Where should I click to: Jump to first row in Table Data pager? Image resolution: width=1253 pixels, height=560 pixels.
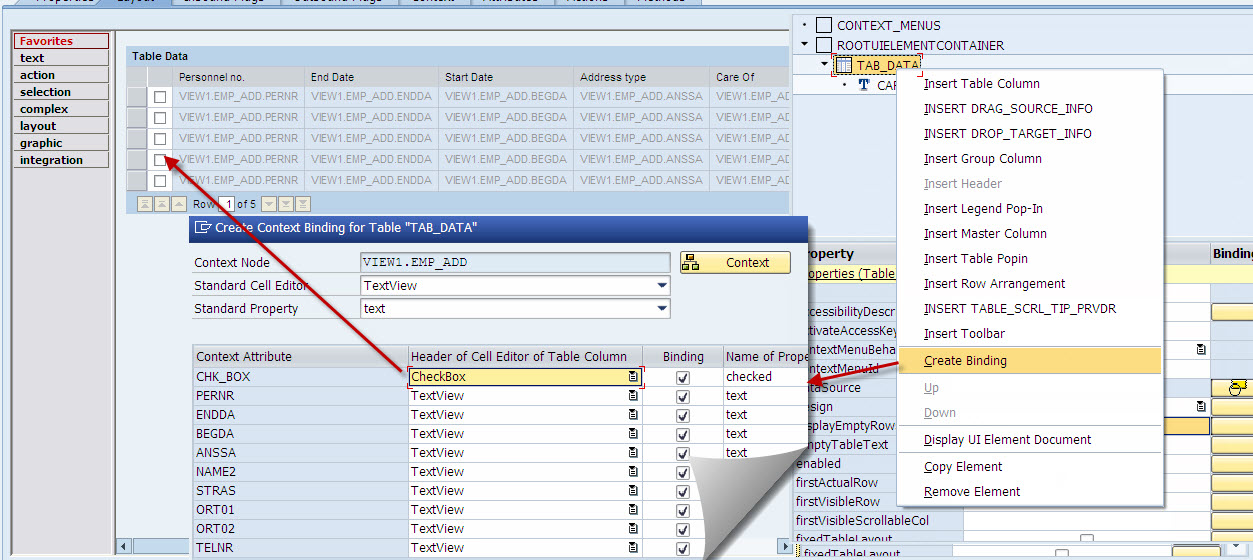(x=145, y=204)
